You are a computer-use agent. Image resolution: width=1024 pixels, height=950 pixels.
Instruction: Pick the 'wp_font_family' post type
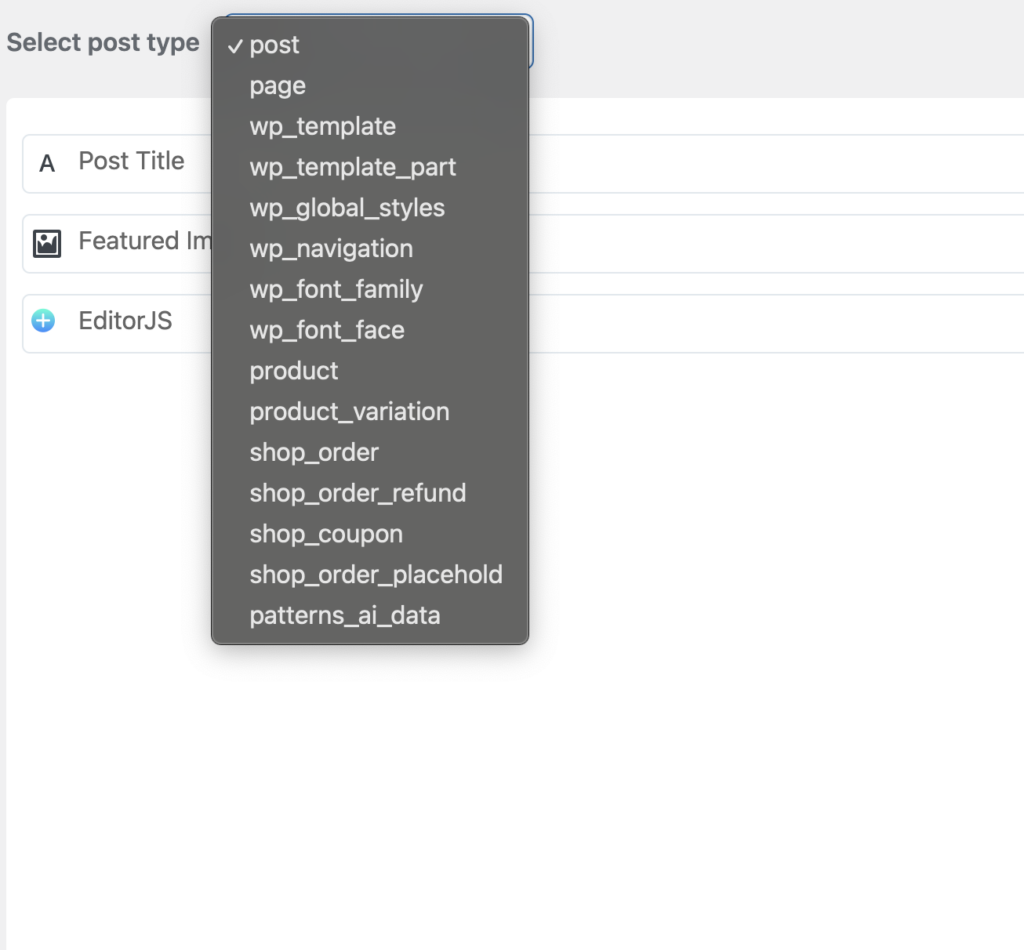click(x=336, y=290)
